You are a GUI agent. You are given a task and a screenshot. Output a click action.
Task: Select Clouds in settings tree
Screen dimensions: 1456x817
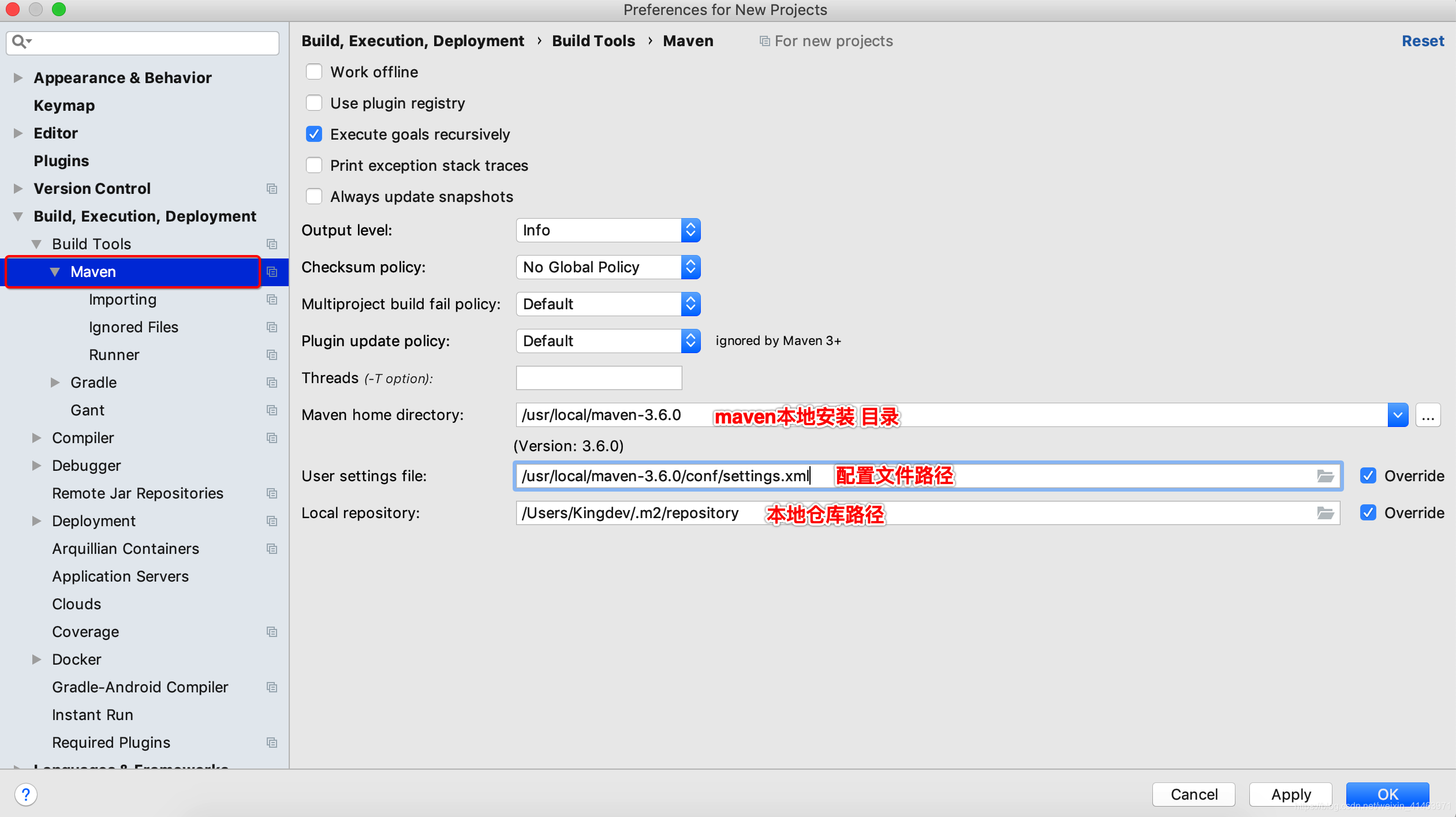coord(76,604)
